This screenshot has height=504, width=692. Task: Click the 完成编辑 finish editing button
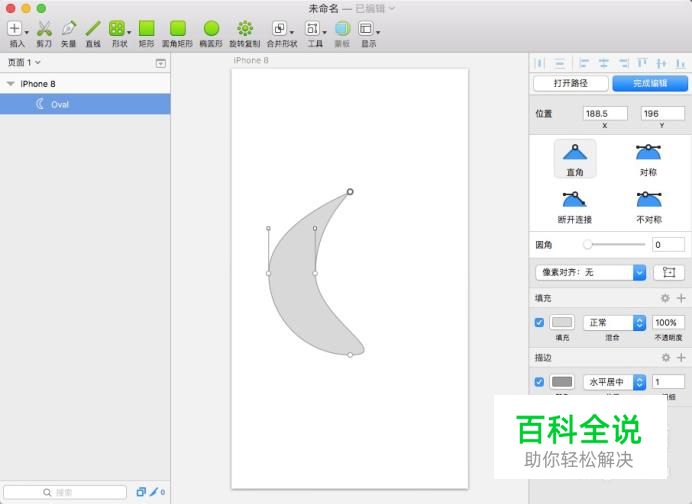(650, 83)
